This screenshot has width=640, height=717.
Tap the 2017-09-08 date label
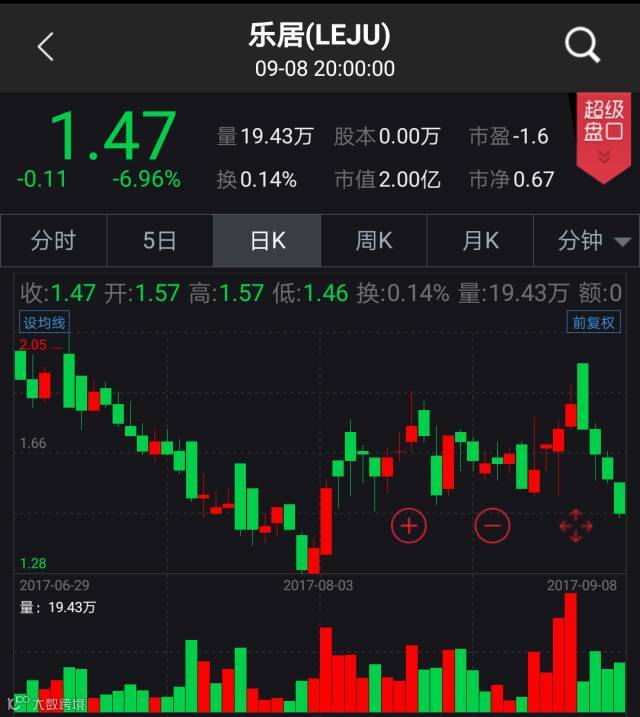click(582, 585)
